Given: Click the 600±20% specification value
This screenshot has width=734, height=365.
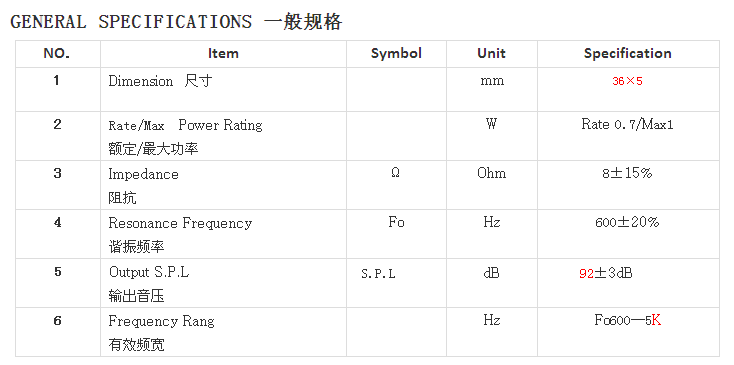Looking at the screenshot, I should point(627,222).
